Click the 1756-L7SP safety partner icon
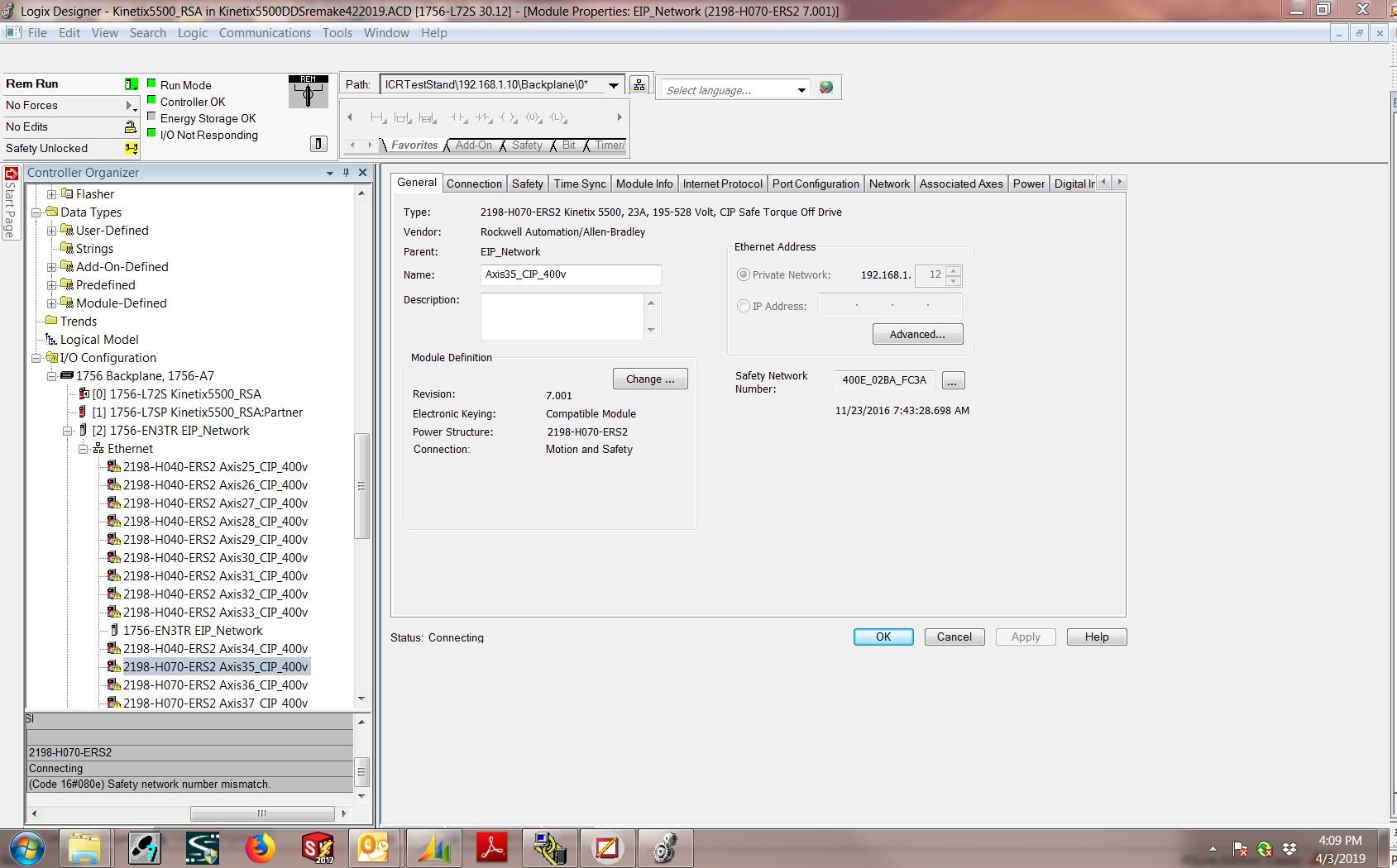 click(83, 413)
